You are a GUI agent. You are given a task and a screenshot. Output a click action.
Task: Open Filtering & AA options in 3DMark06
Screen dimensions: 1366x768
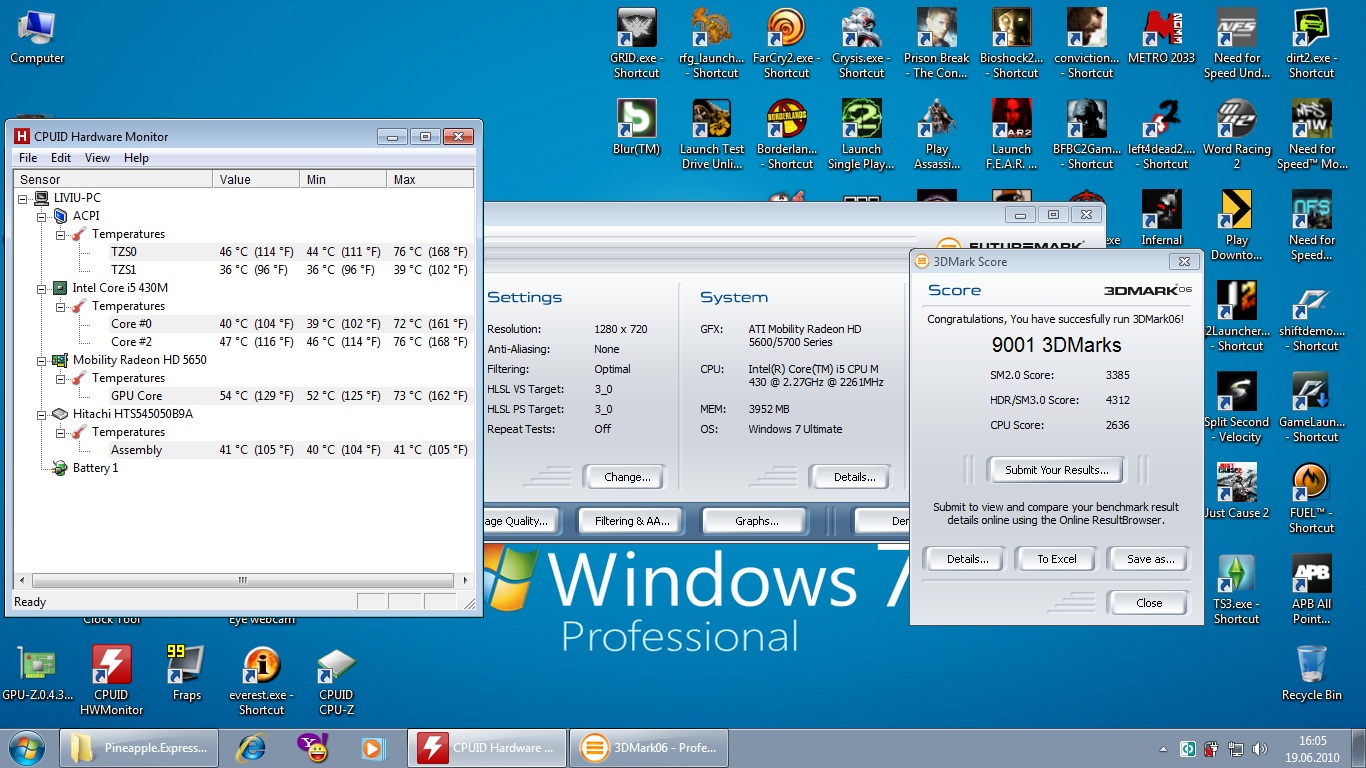pos(632,521)
